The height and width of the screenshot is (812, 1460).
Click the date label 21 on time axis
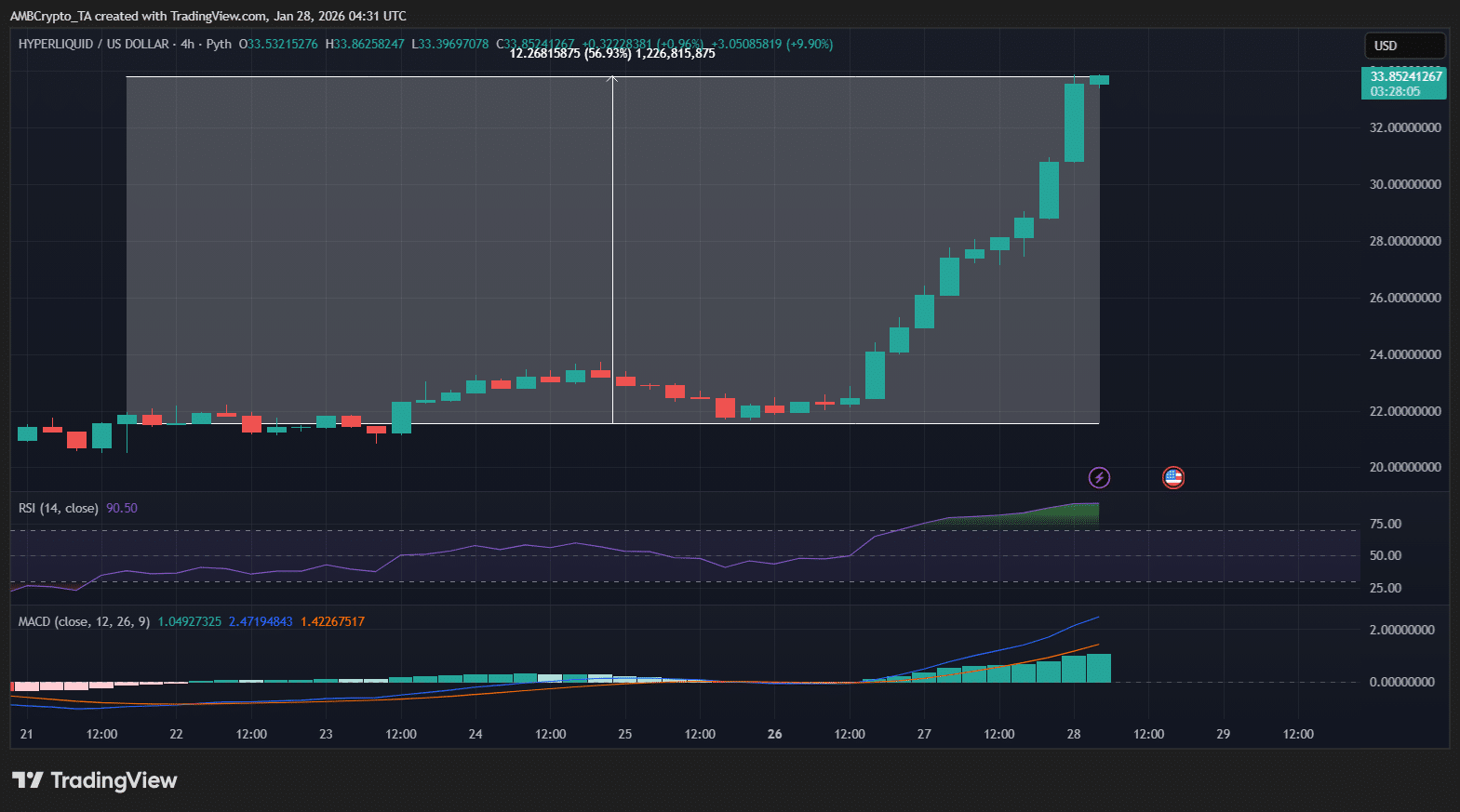point(26,734)
